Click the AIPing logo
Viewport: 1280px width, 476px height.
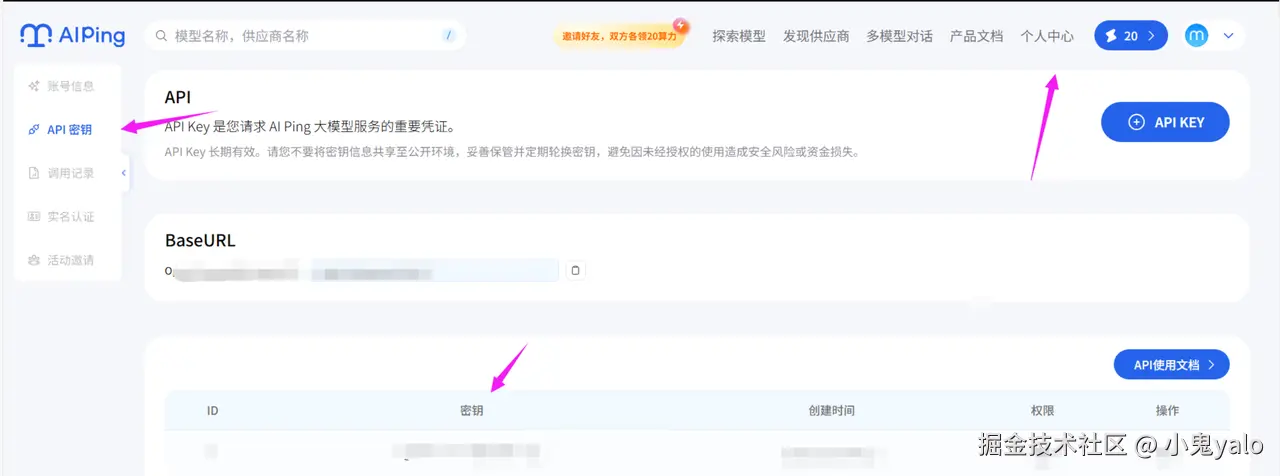pos(72,36)
